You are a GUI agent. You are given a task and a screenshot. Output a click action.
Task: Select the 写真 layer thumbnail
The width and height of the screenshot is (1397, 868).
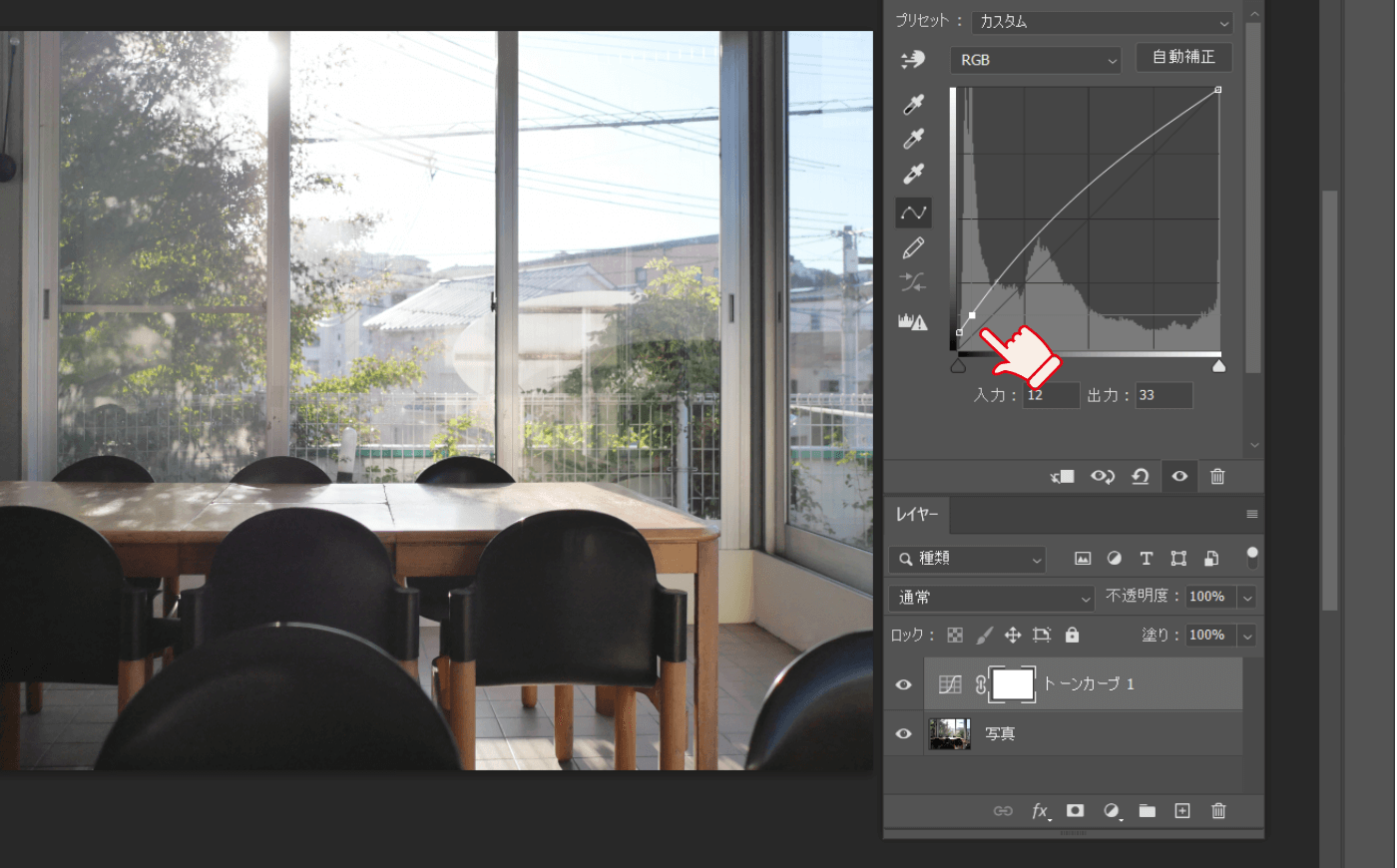click(x=950, y=734)
